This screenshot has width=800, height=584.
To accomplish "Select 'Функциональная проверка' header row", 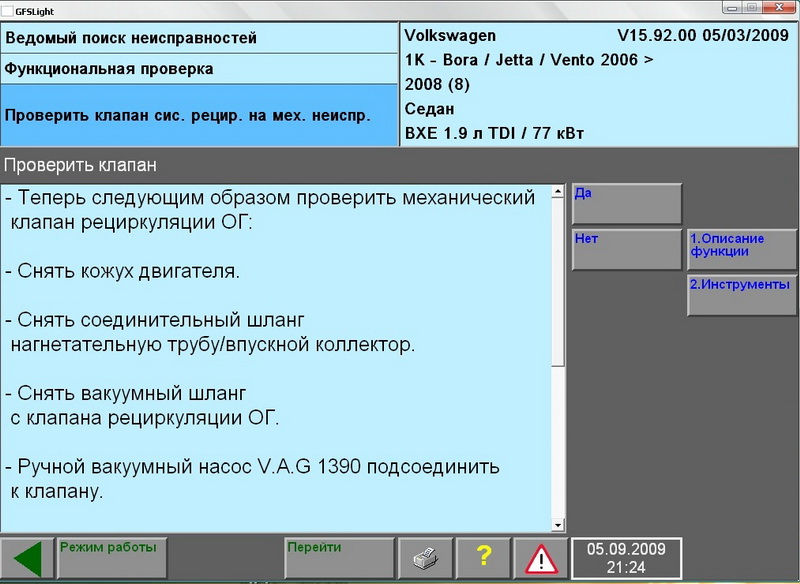I will pos(199,69).
